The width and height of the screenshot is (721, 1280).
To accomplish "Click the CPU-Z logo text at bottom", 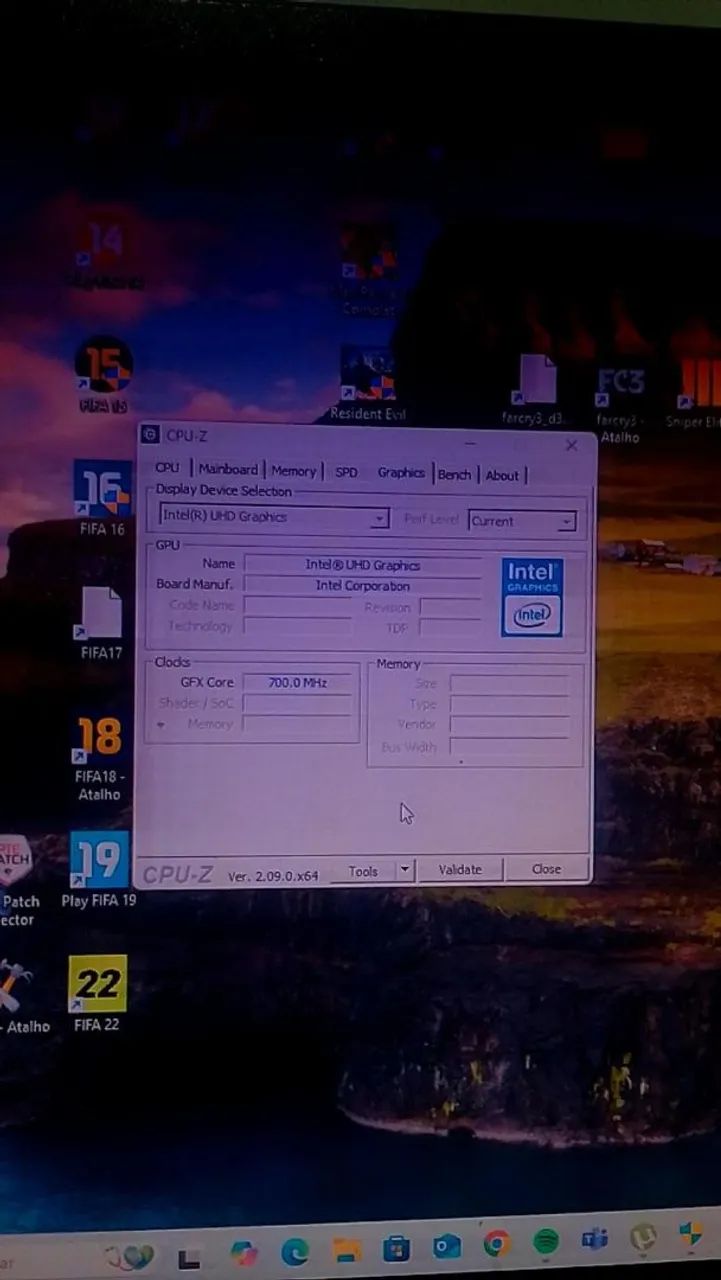I will (x=178, y=875).
